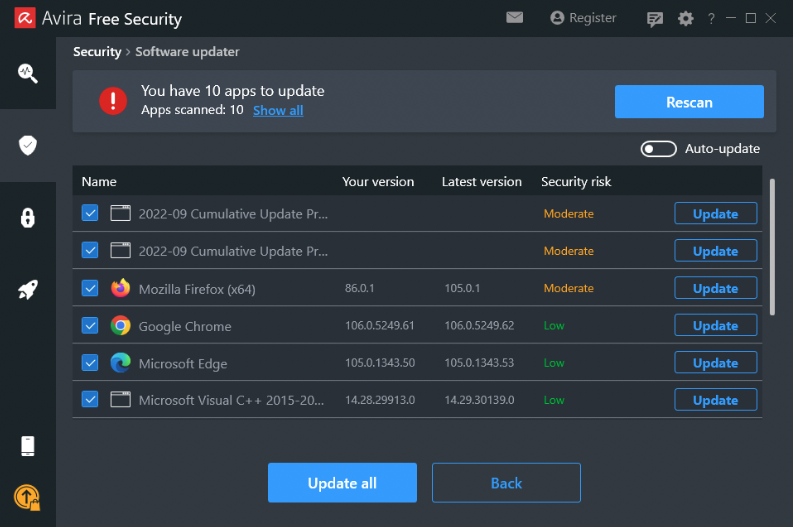793x527 pixels.
Task: Click the Show all link
Action: point(278,110)
